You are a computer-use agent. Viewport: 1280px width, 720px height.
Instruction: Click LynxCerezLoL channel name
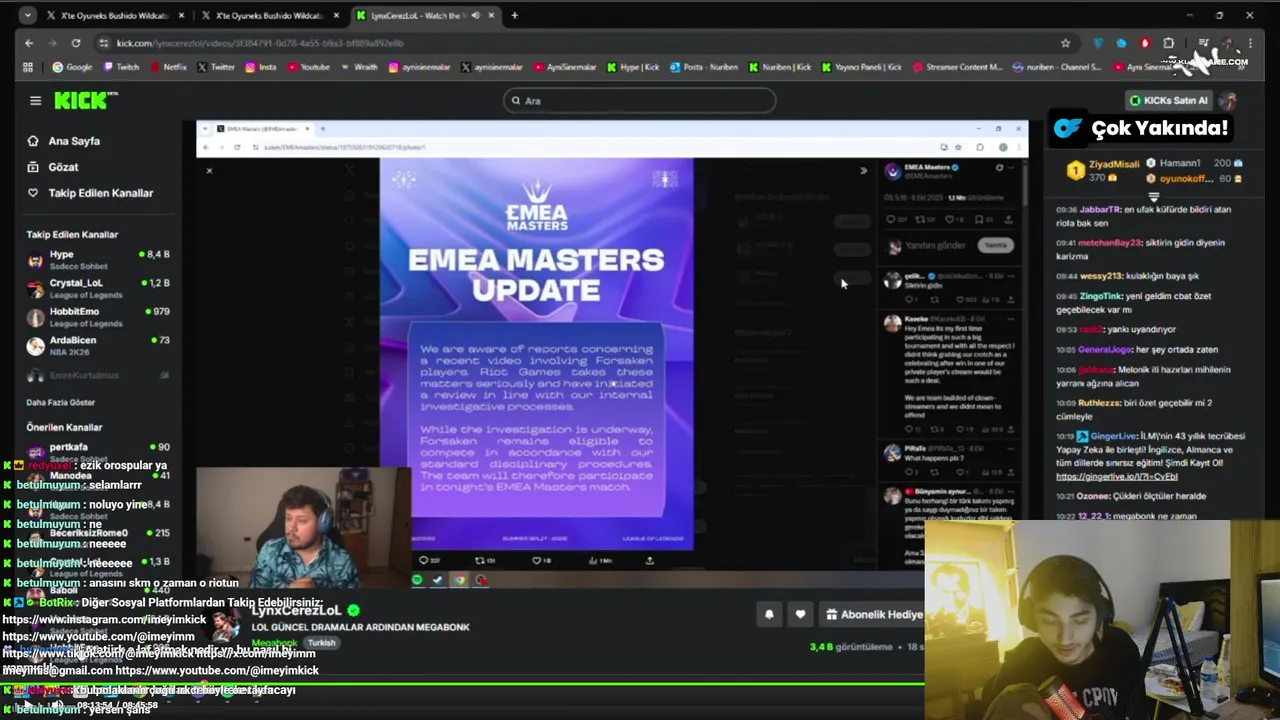[x=296, y=610]
